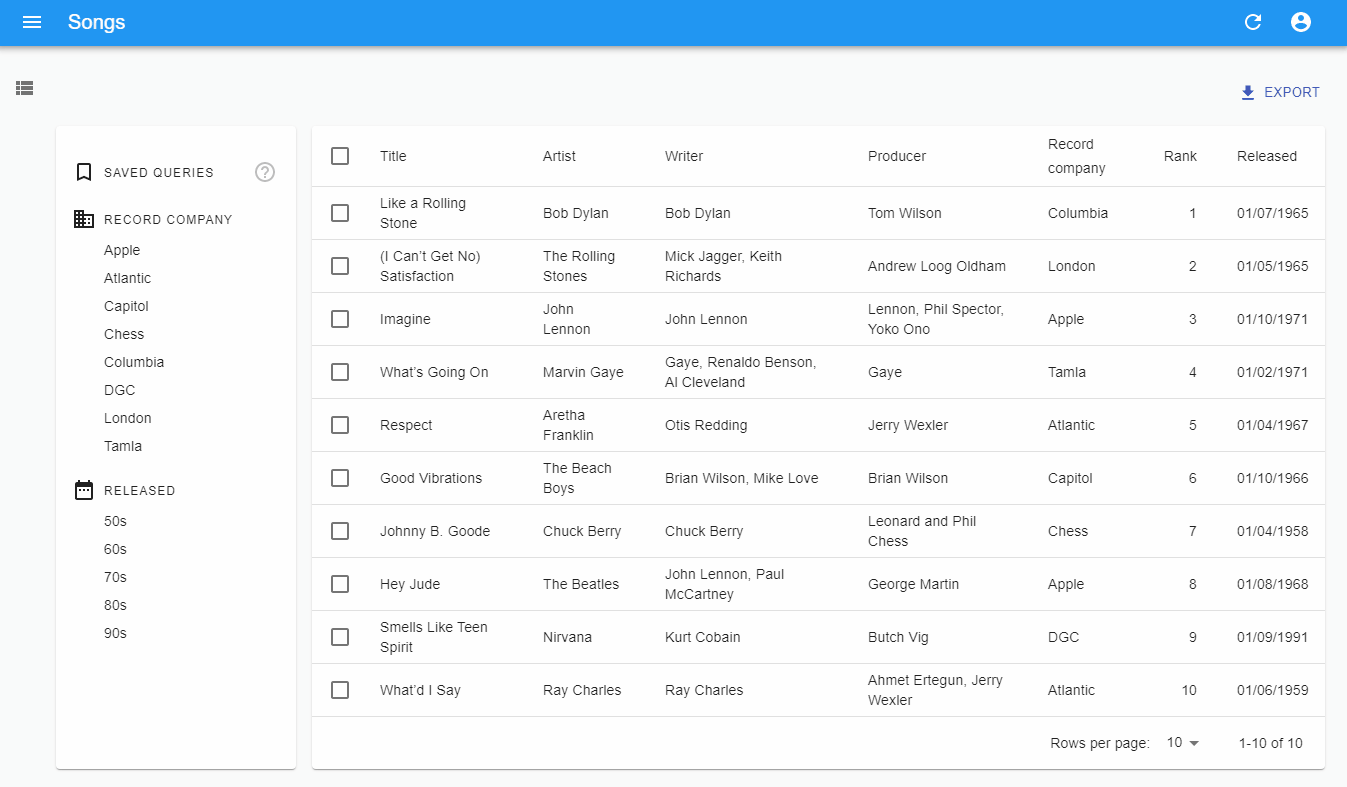Image resolution: width=1347 pixels, height=787 pixels.
Task: Click the Released calendar icon
Action: pos(84,489)
